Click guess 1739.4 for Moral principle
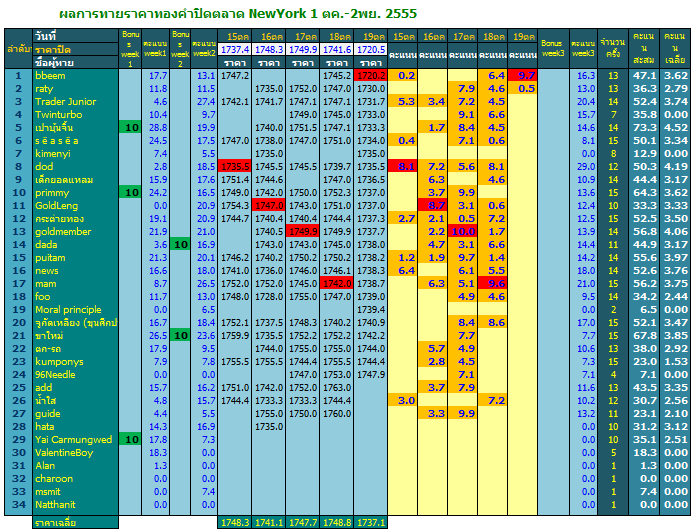This screenshot has height=532, width=696. 371,310
